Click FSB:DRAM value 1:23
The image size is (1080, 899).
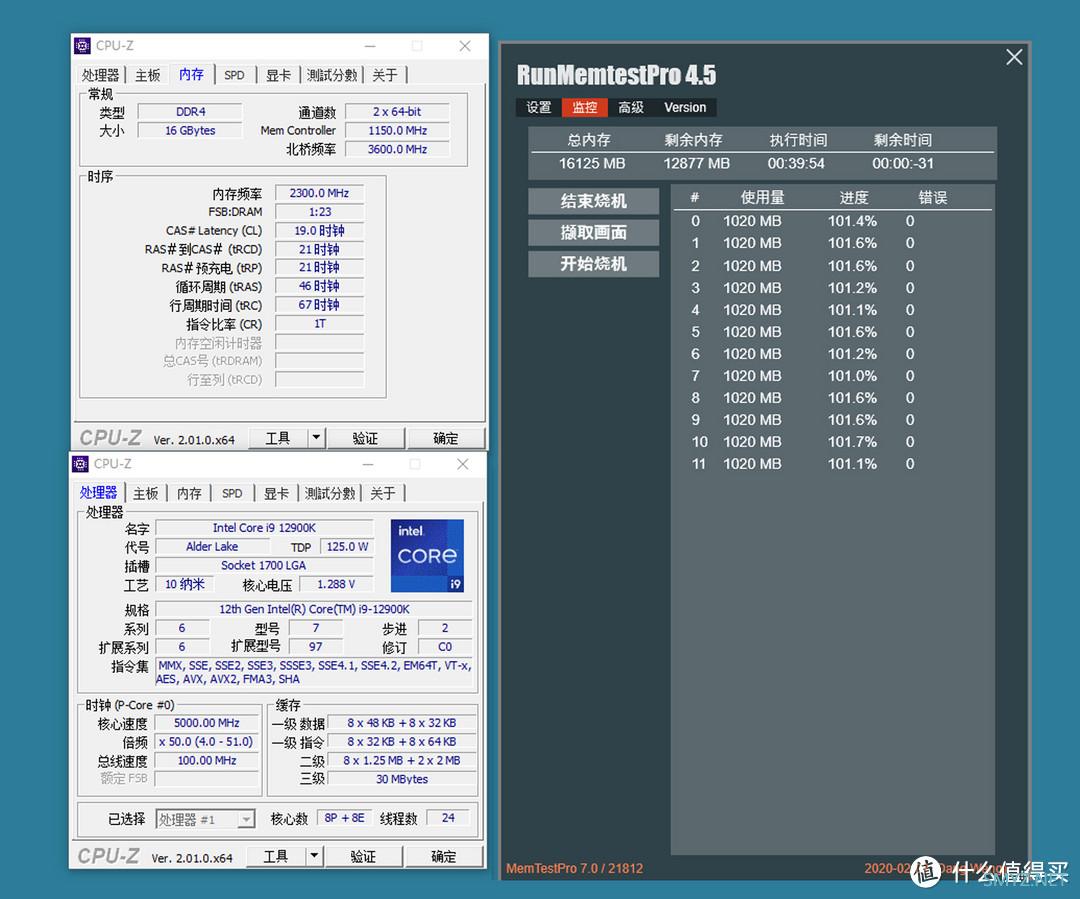[x=320, y=212]
